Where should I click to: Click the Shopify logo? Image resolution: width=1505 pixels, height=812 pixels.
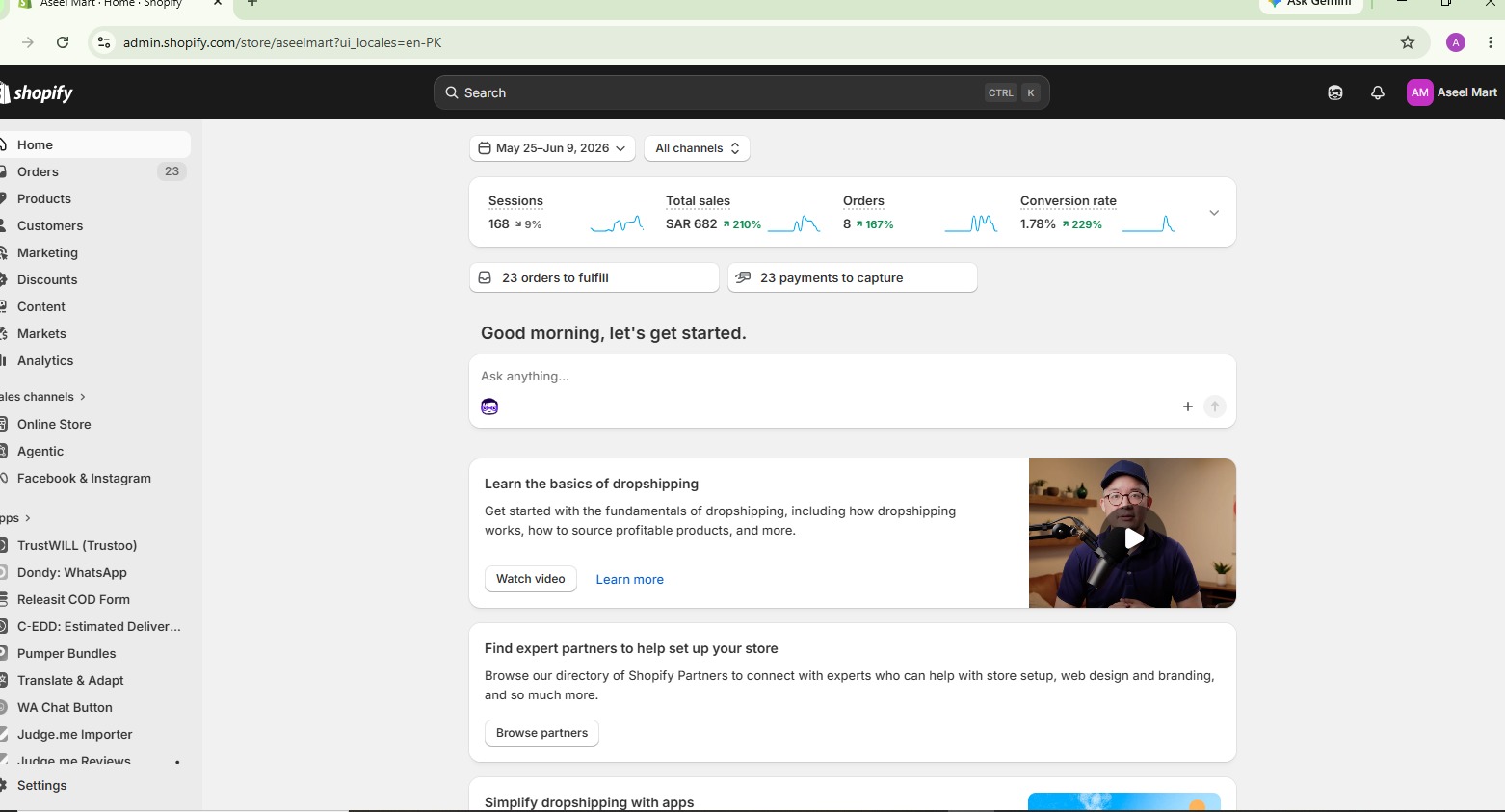(x=37, y=92)
